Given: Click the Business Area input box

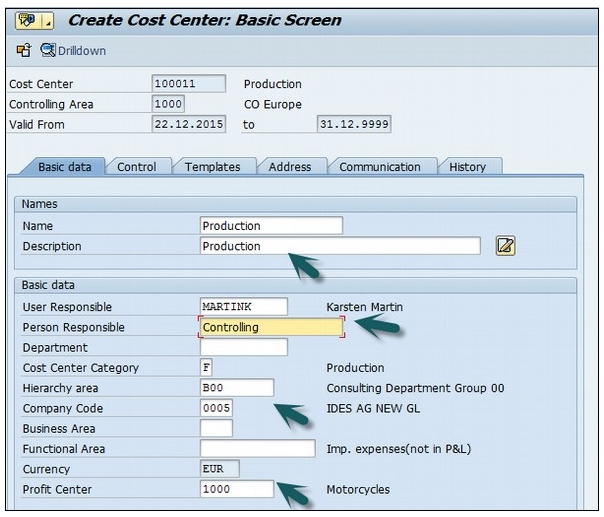Looking at the screenshot, I should 216,429.
